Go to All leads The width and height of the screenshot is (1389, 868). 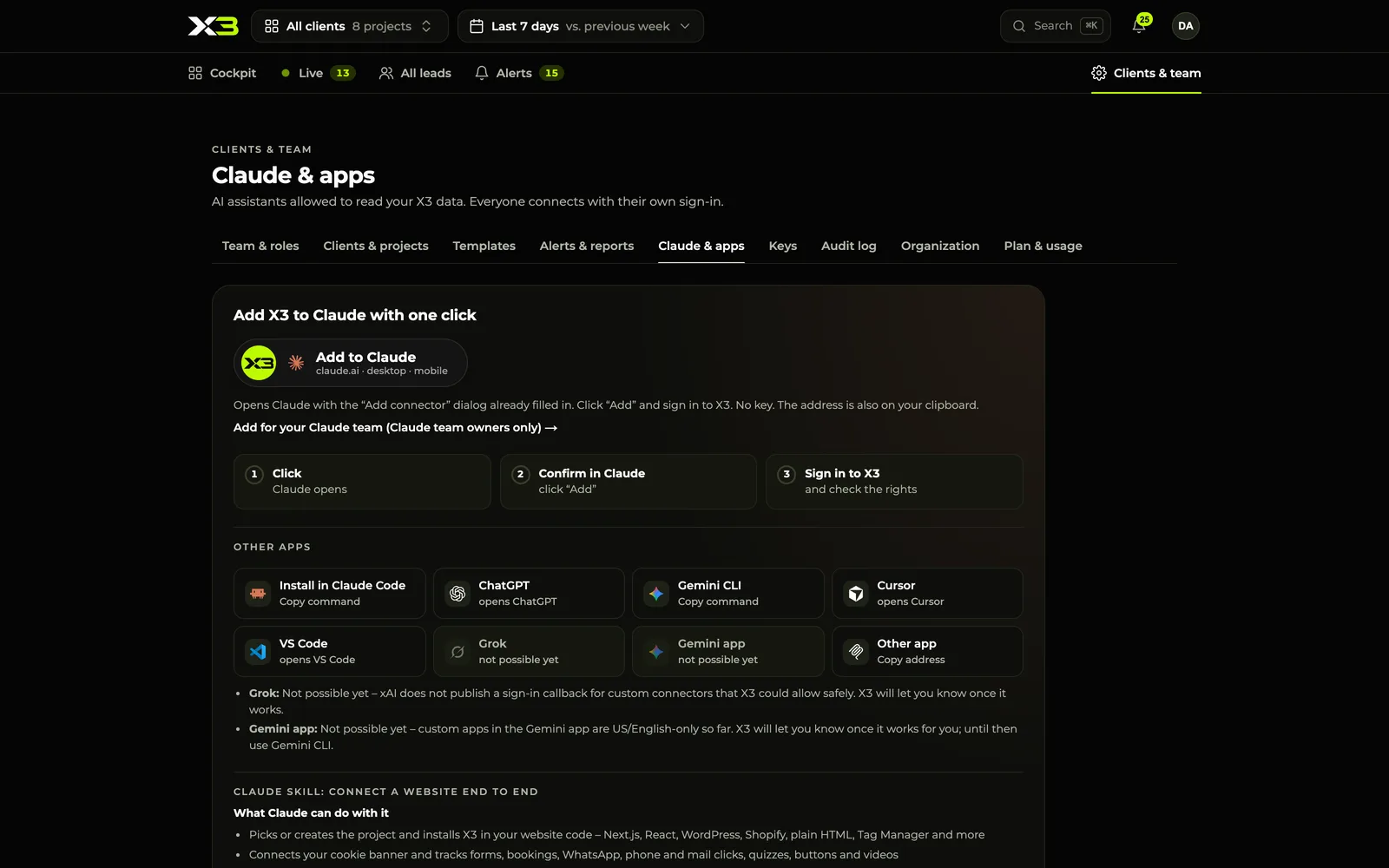415,73
